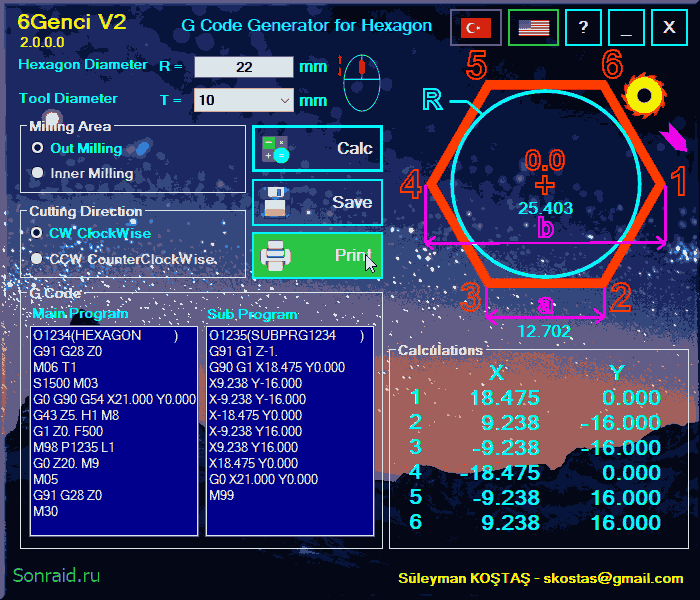Click the 'S1500 M03' line

[x=66, y=383]
